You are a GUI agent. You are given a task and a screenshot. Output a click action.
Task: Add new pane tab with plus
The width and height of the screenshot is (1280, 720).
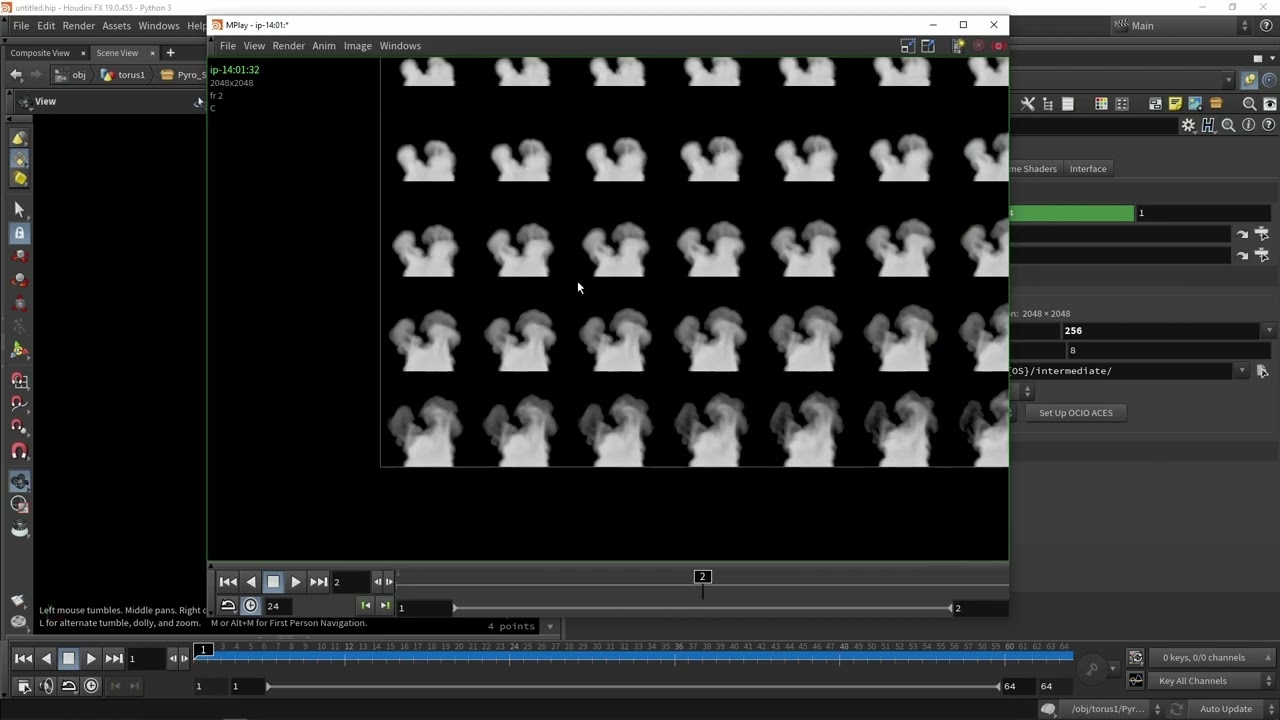(170, 53)
